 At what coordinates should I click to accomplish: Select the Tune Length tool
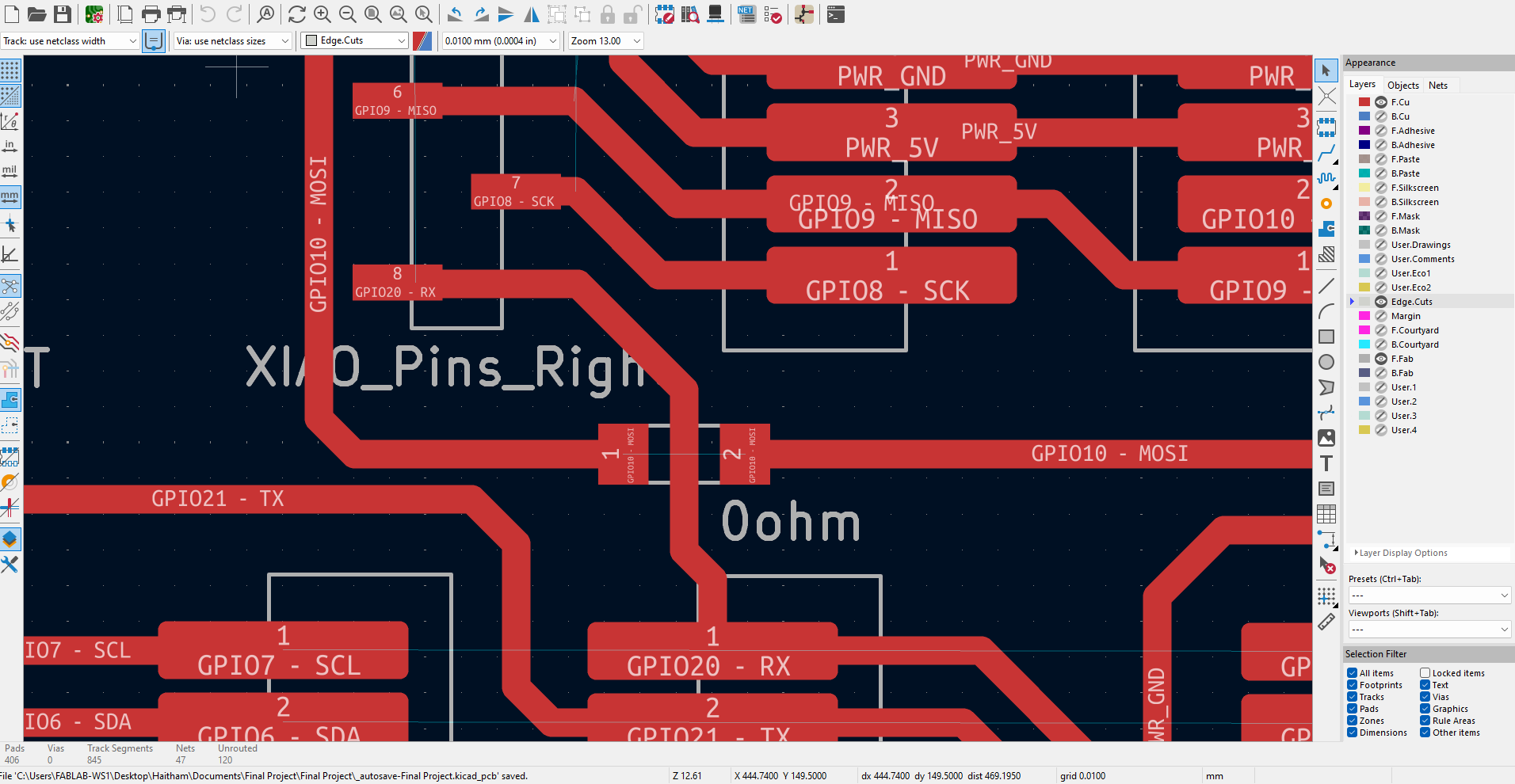(1326, 178)
